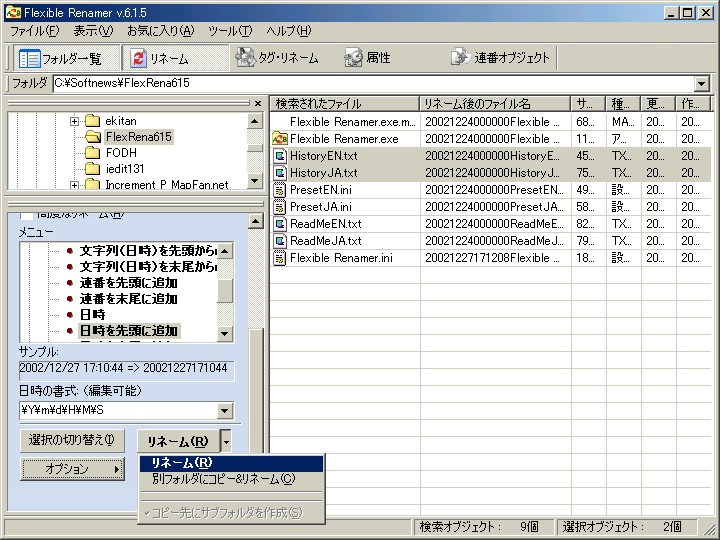Open the 属性 attributes tool

[367, 58]
